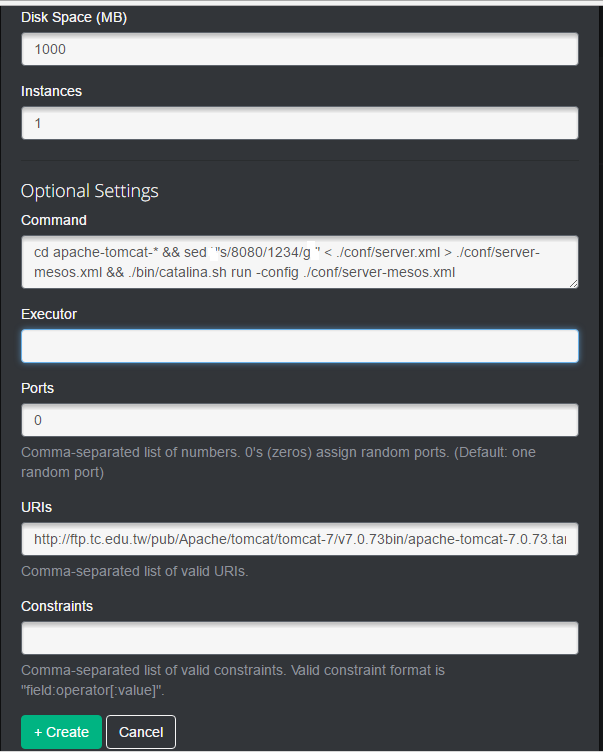Focus the Instances number field
The image size is (607, 752).
299,124
